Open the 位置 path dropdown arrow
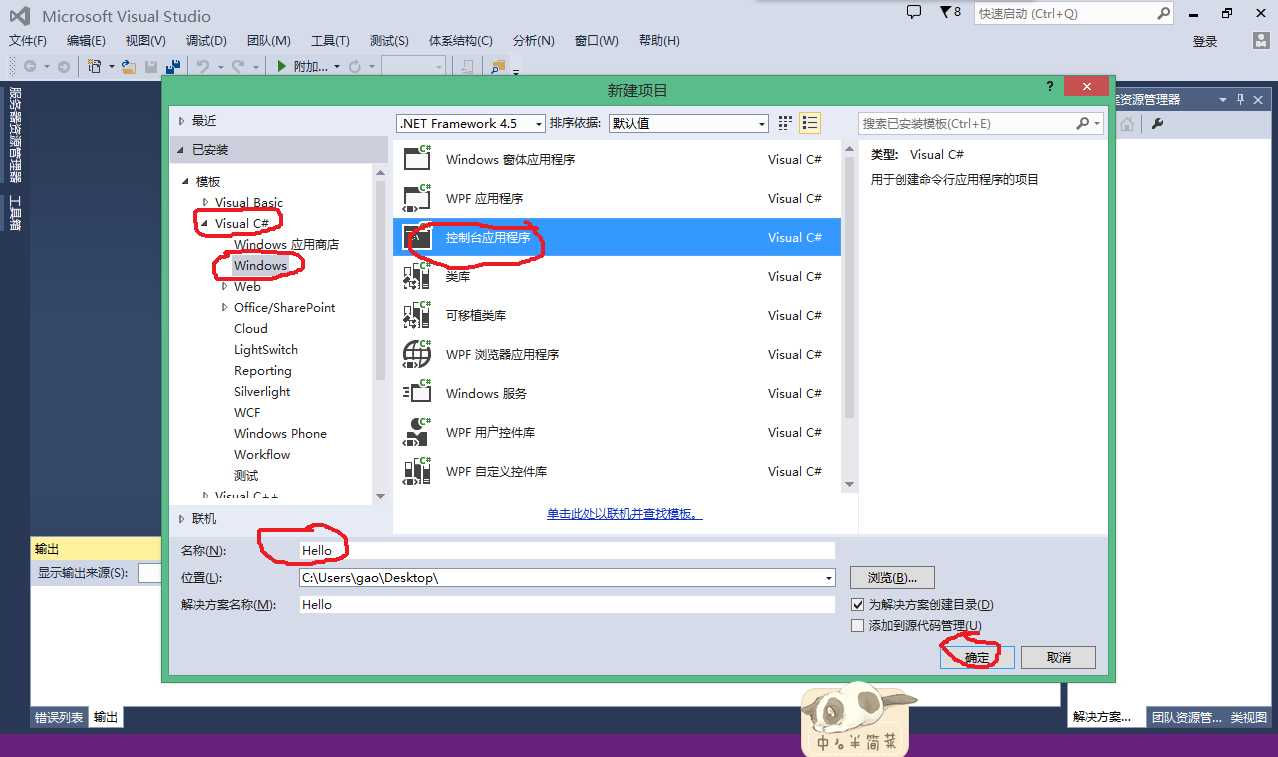The height and width of the screenshot is (757, 1278). point(828,578)
